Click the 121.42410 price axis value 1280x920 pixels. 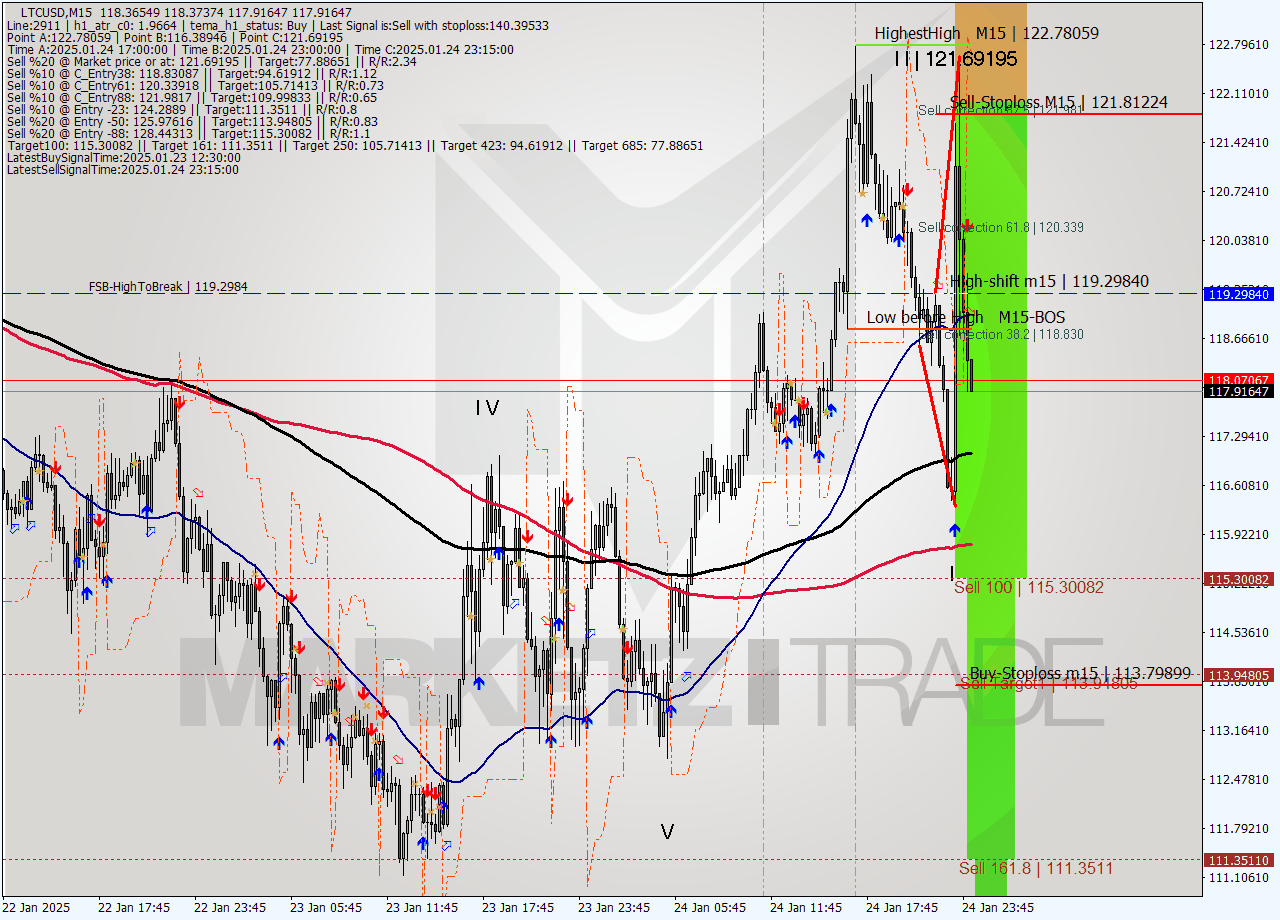(x=1239, y=142)
